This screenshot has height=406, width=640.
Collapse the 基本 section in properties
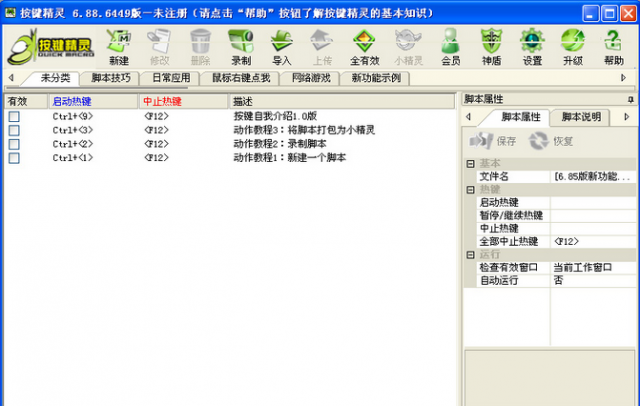(x=471, y=163)
